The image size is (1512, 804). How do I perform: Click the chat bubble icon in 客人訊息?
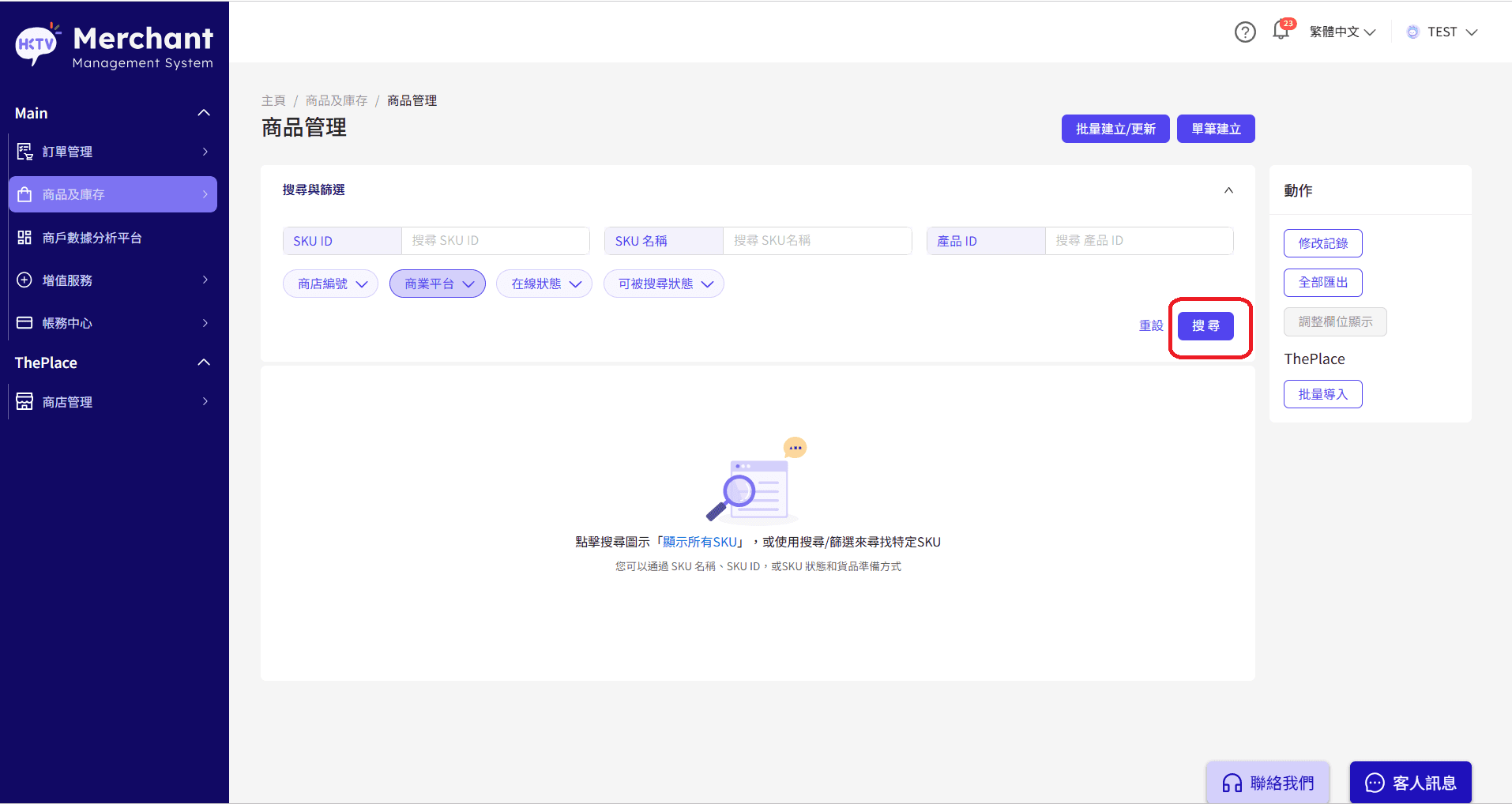tap(1375, 783)
